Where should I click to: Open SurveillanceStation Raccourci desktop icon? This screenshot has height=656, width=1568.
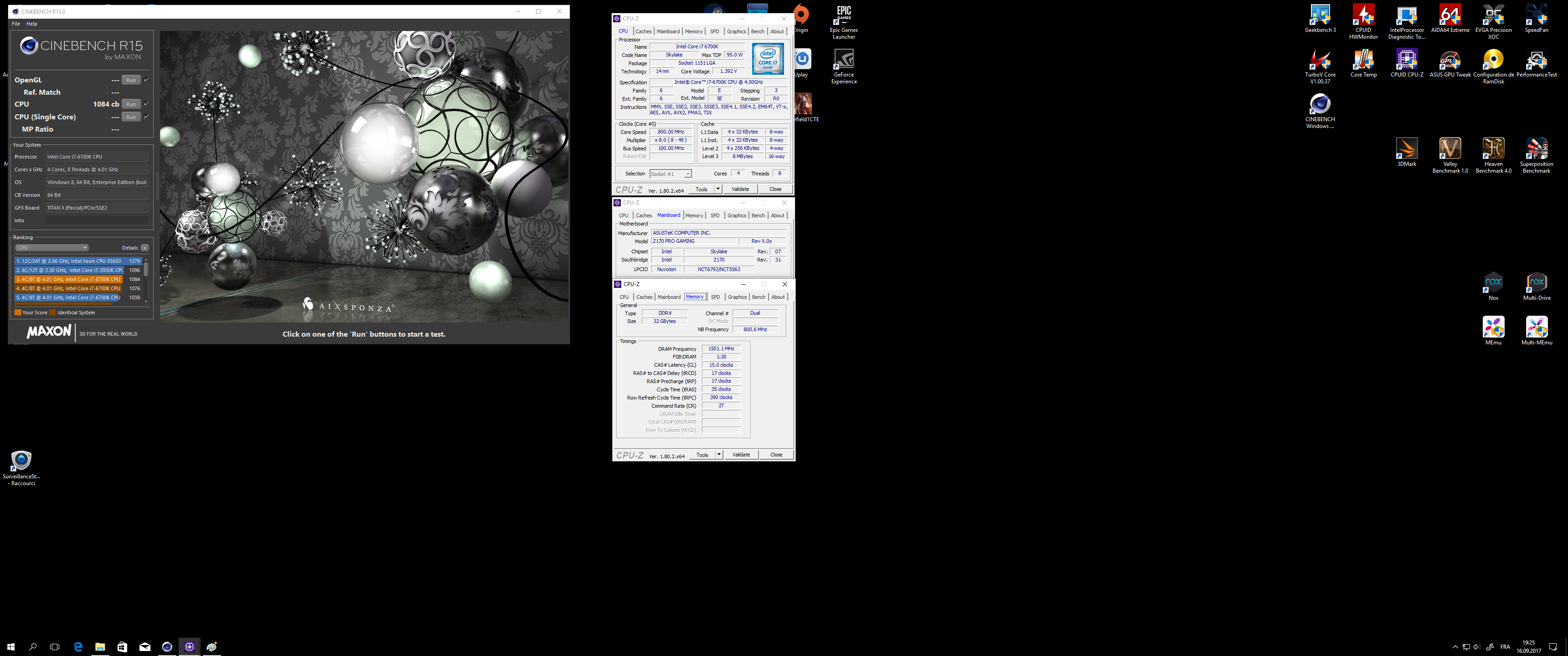tap(21, 467)
